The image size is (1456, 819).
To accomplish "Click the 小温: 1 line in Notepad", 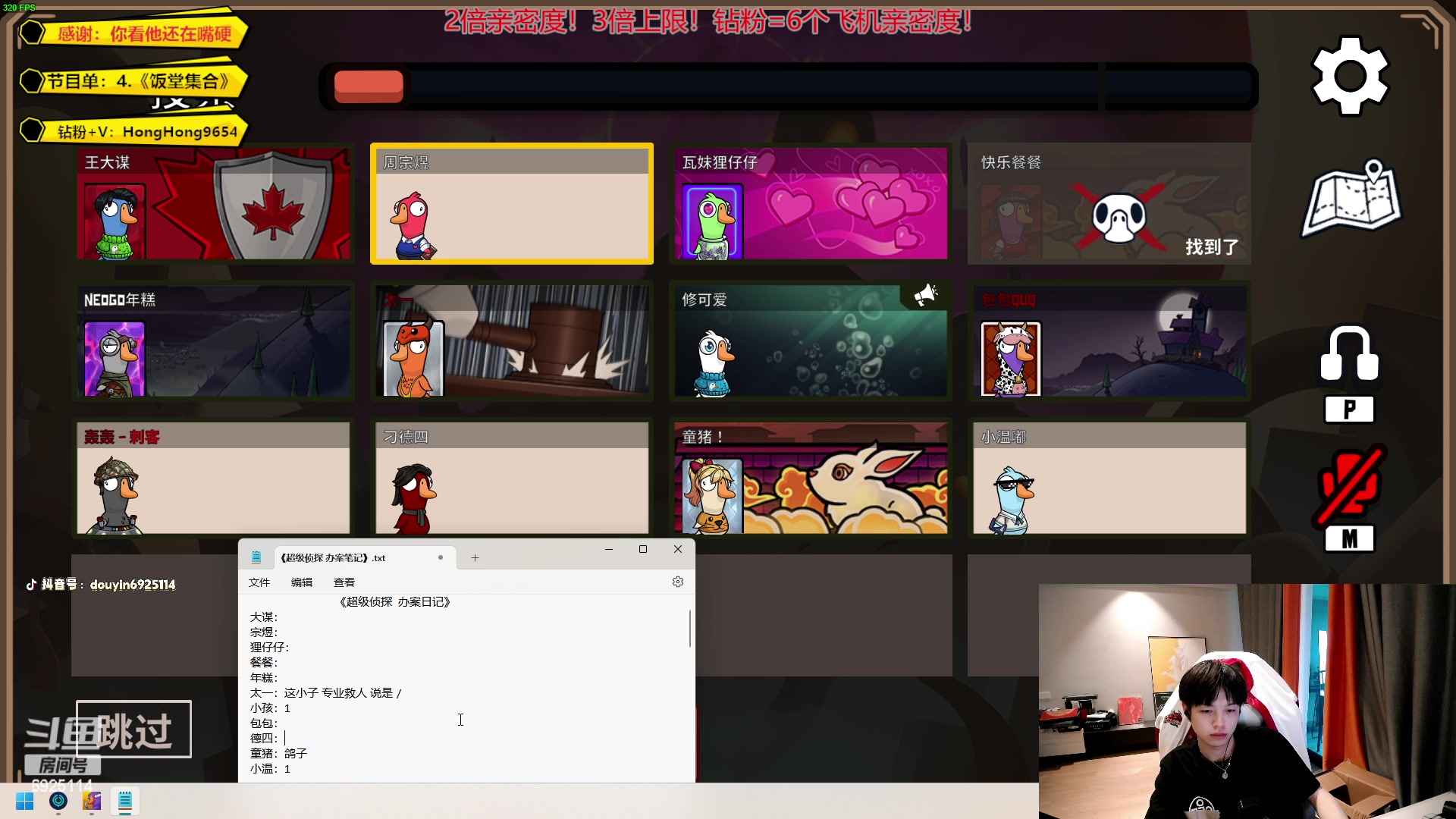I will 271,769.
